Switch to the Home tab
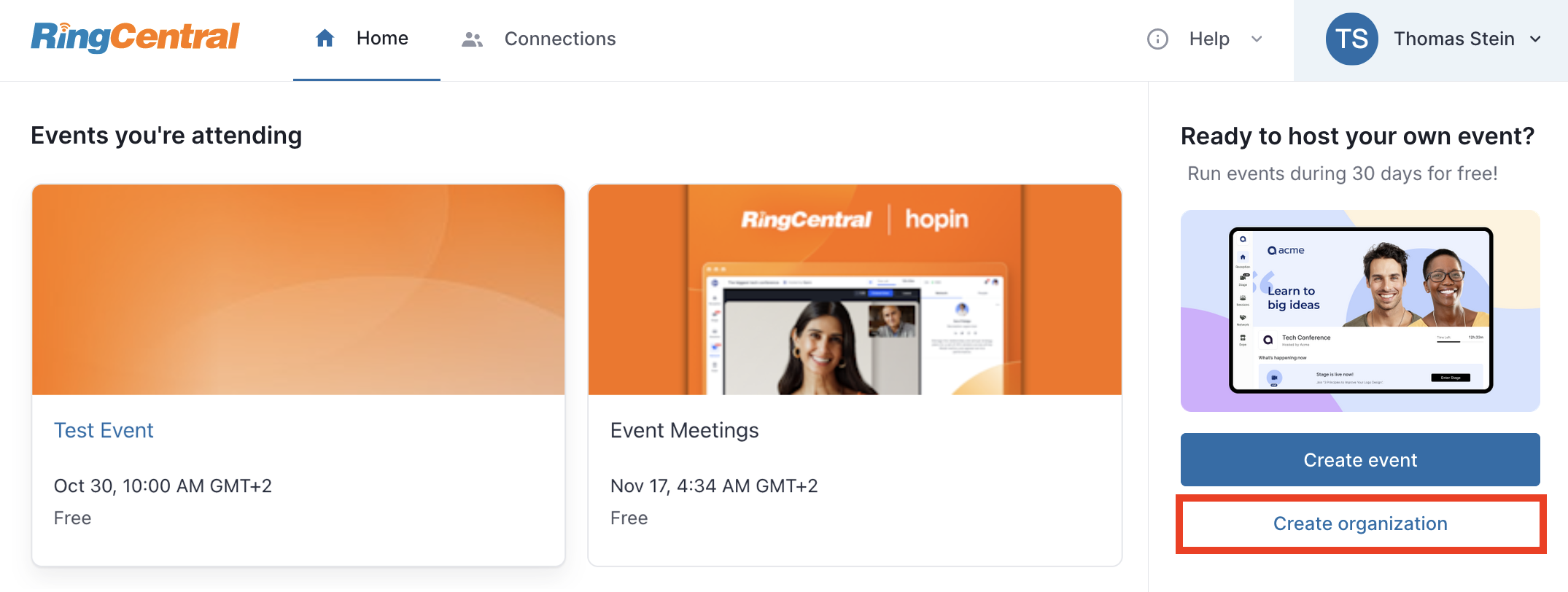The width and height of the screenshot is (1568, 592). coord(366,39)
